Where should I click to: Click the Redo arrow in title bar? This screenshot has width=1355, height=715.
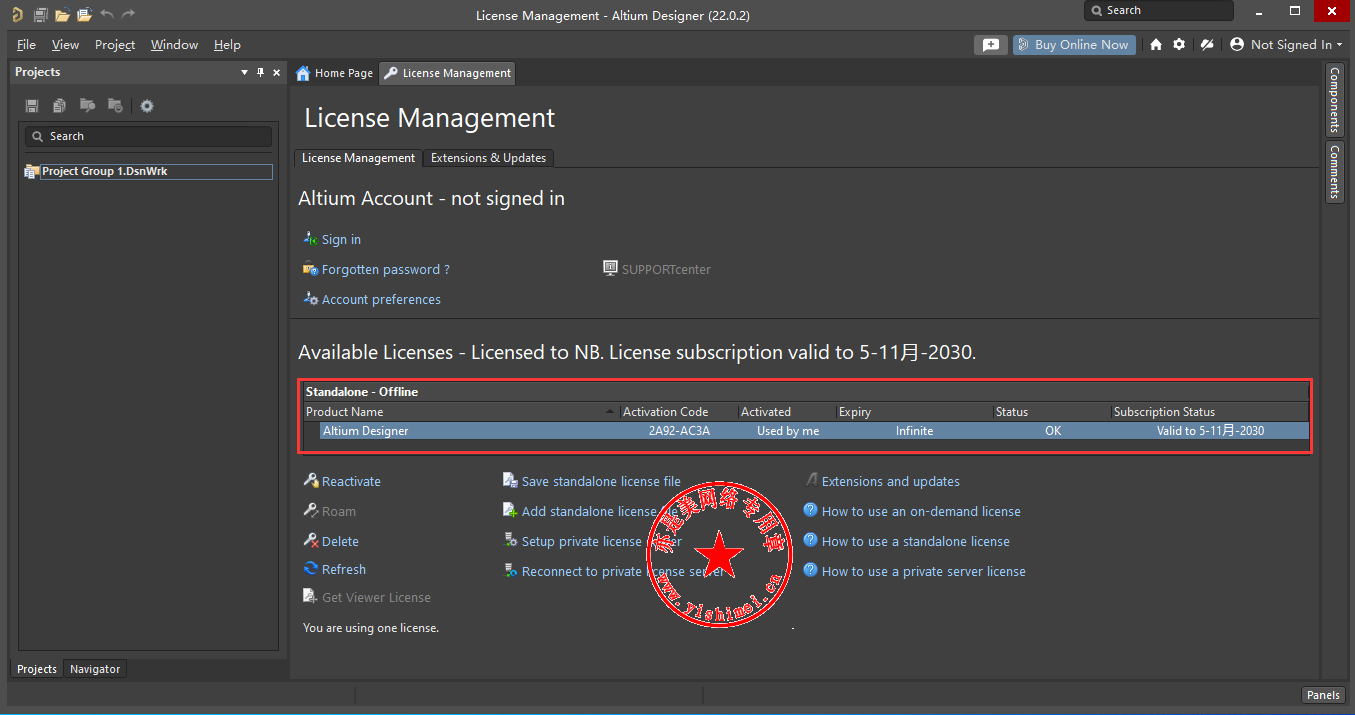(129, 15)
